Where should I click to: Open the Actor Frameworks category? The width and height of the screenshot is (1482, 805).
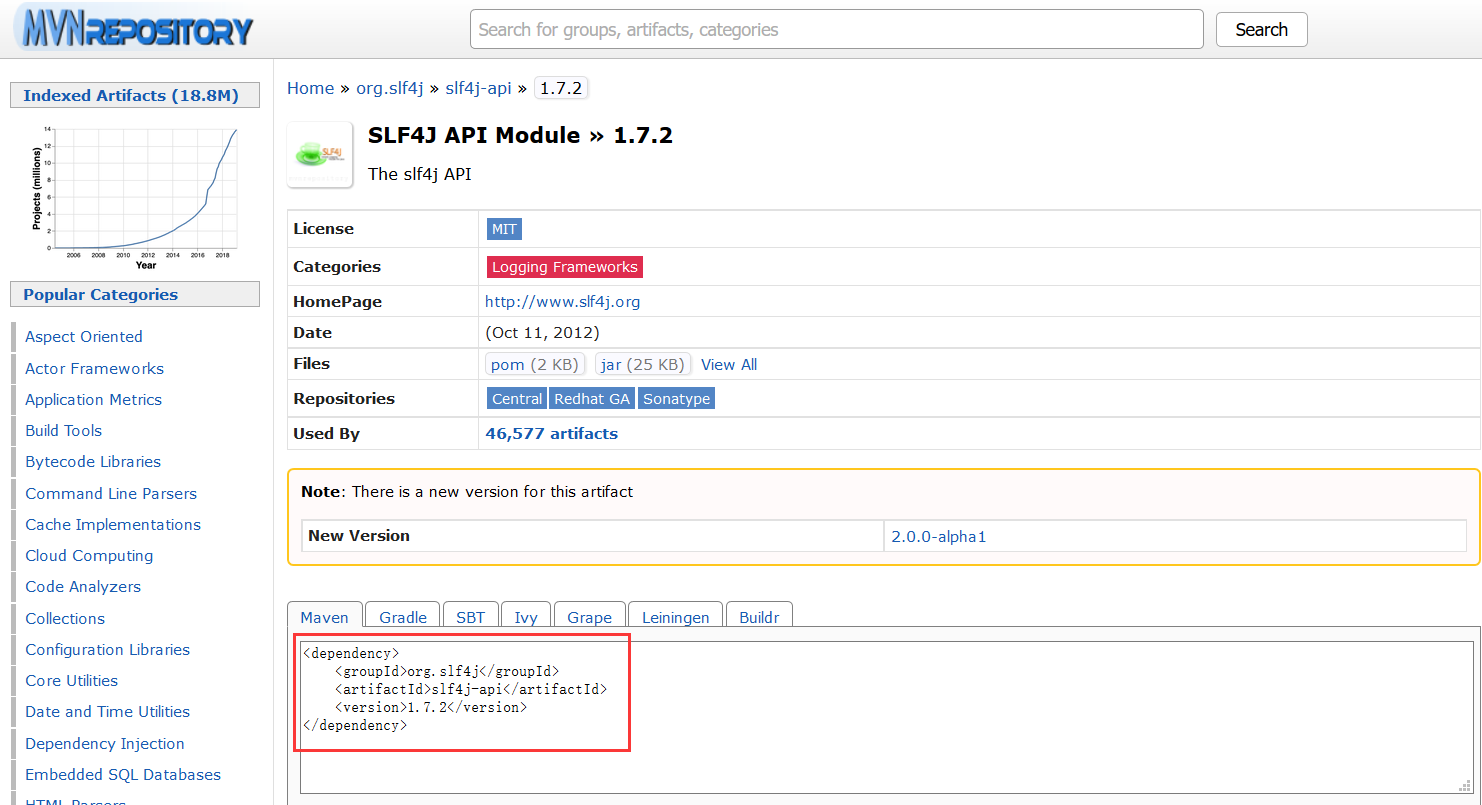point(94,369)
